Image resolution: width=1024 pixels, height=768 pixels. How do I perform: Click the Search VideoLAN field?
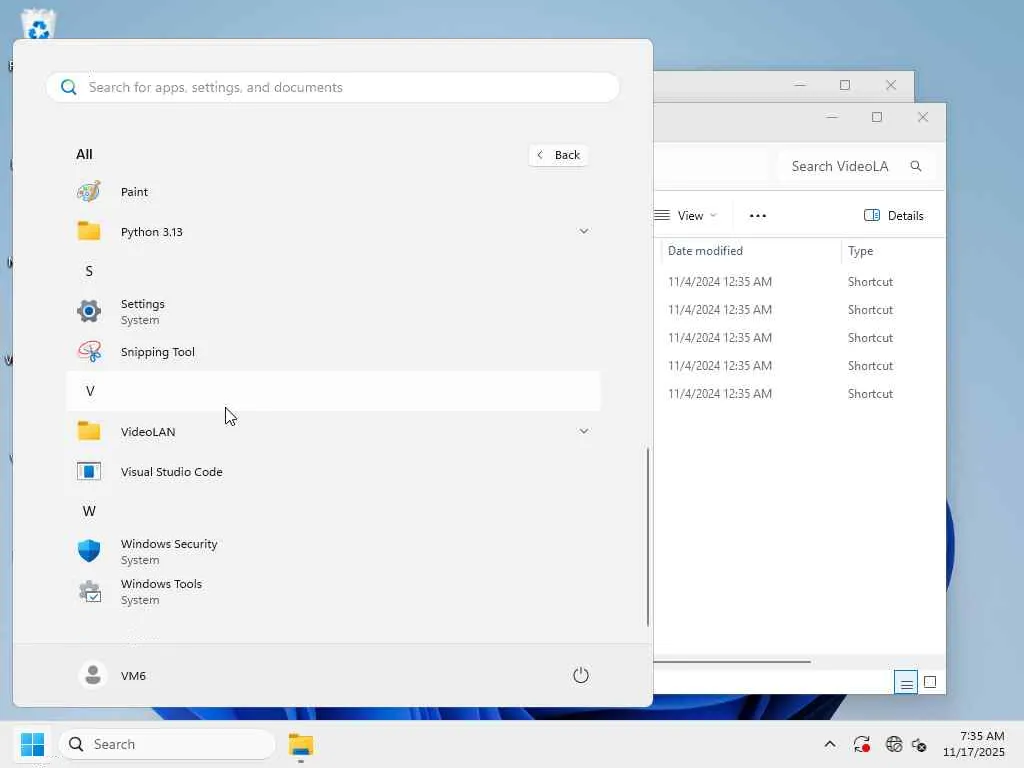[x=857, y=166]
